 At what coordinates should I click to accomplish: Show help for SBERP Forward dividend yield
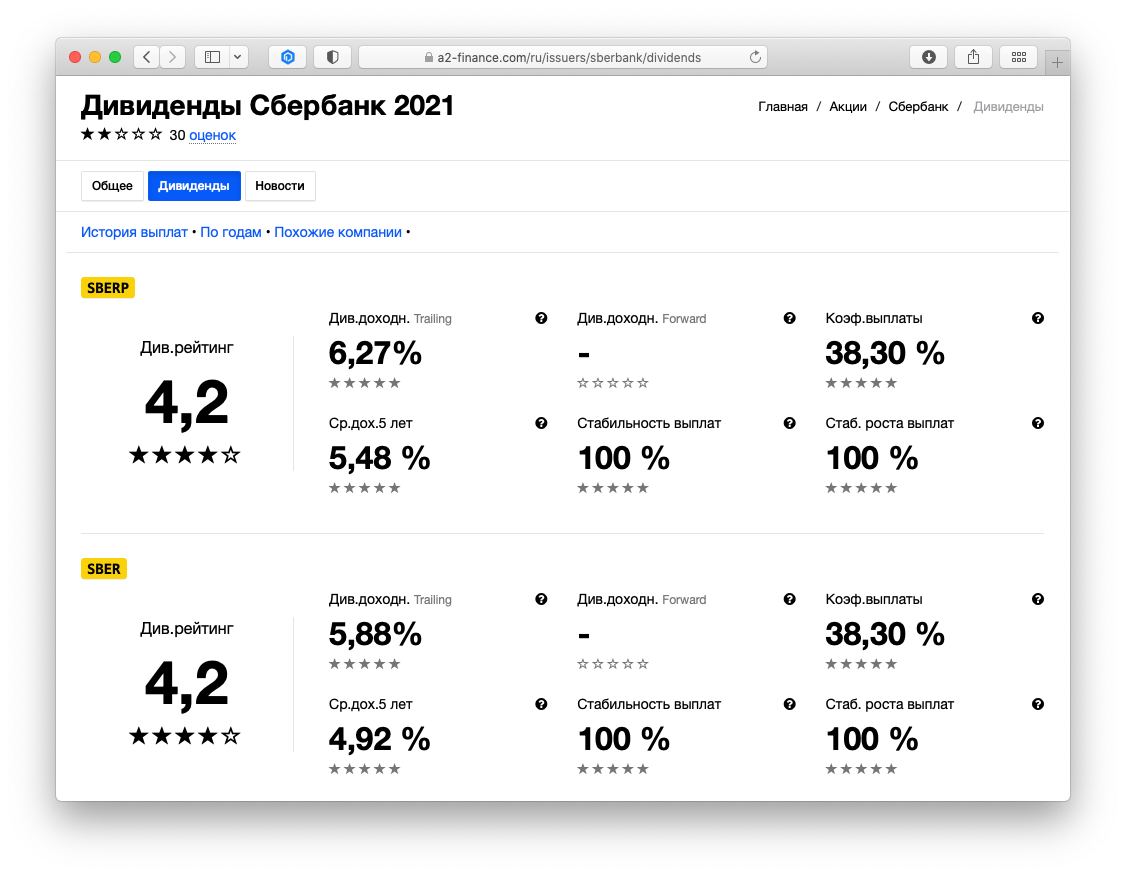pos(790,318)
